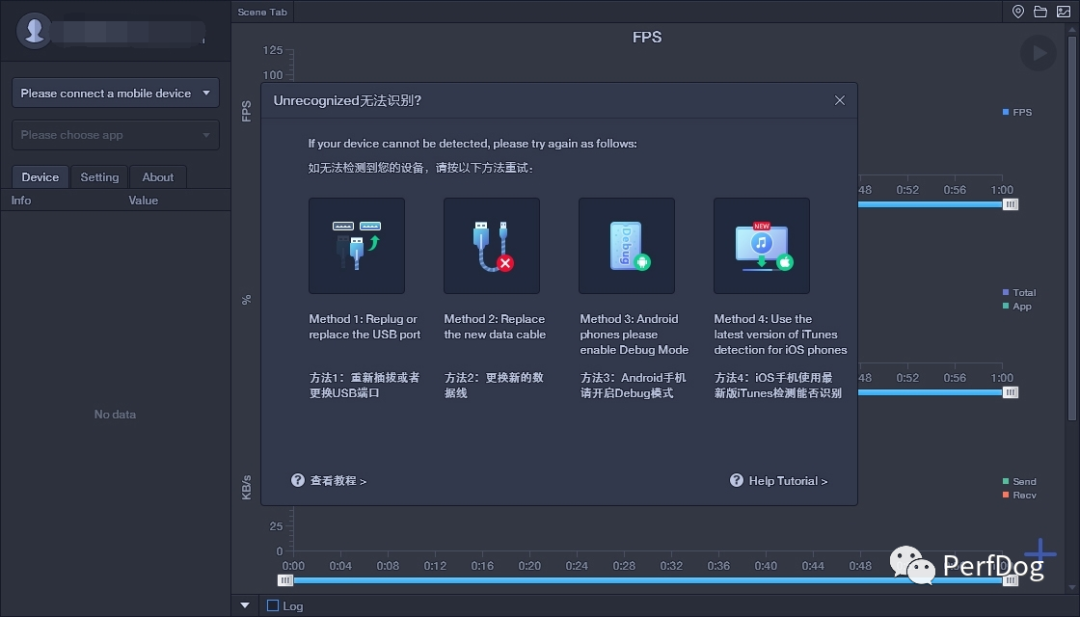Toggle the App legend entry
Viewport: 1080px width, 617px height.
(1017, 306)
